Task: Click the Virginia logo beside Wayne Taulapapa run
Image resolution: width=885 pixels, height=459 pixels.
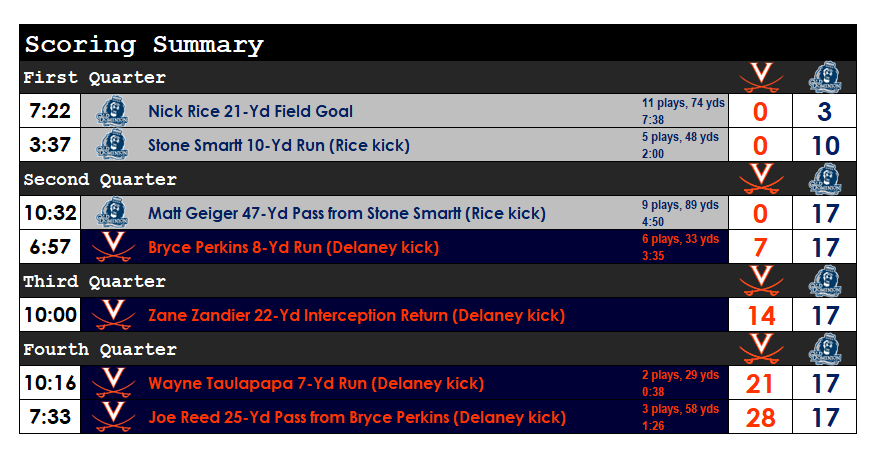Action: [113, 383]
